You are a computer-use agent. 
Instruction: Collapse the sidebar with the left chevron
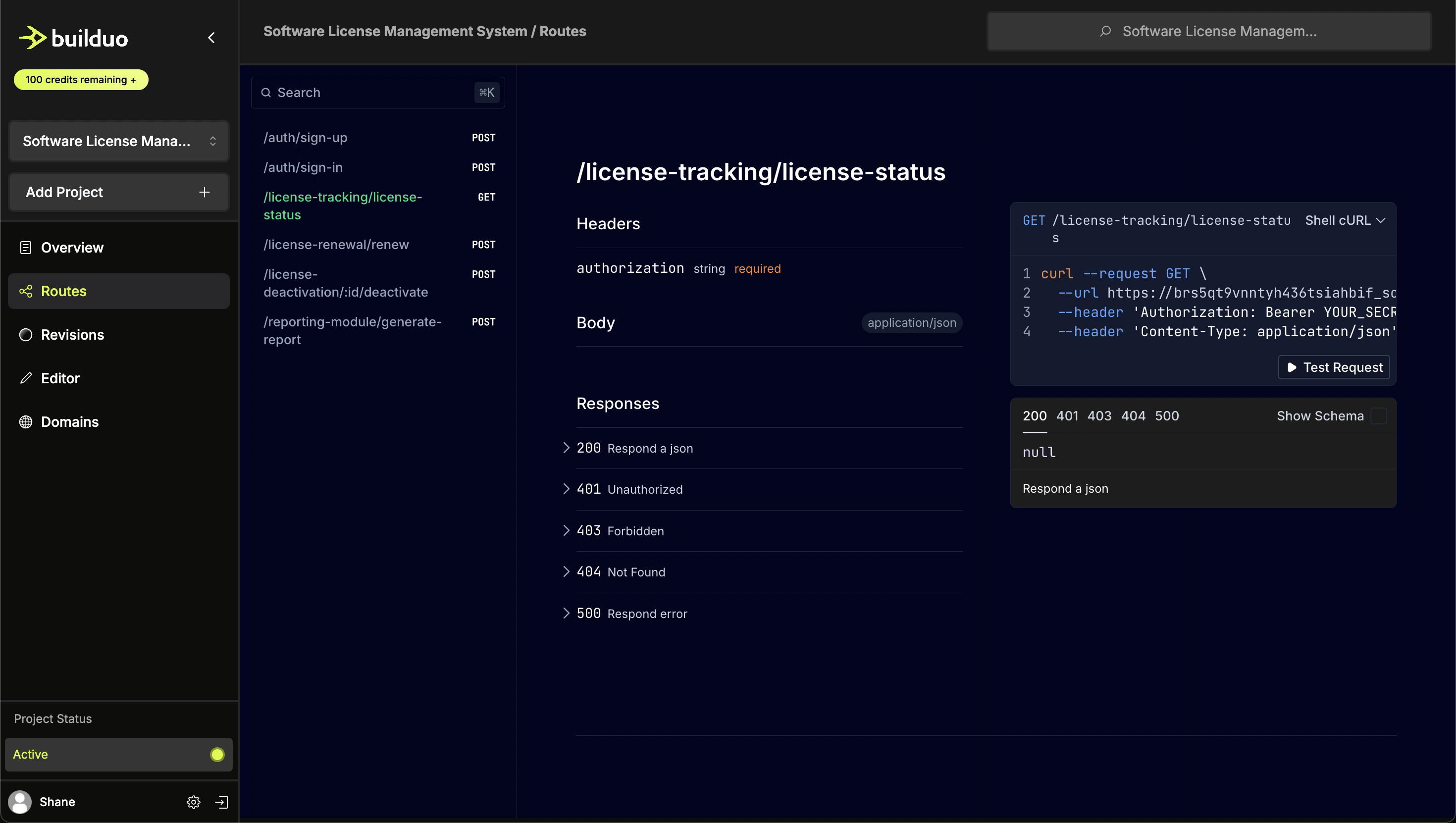(211, 38)
